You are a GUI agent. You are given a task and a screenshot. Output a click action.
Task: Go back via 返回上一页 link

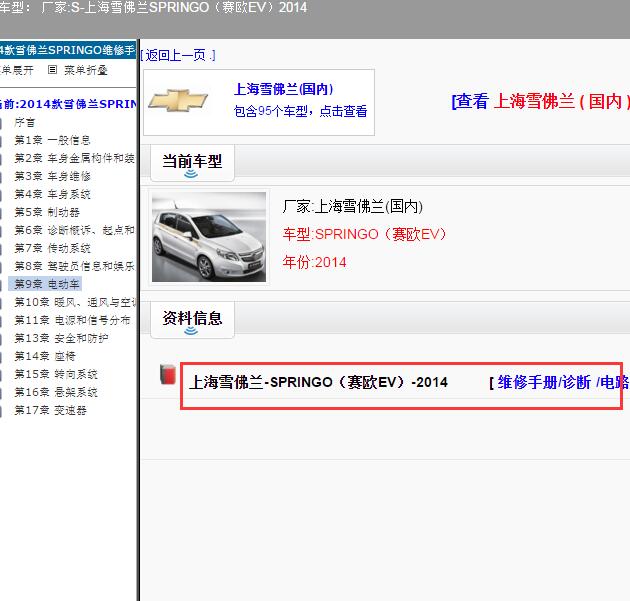(x=178, y=55)
